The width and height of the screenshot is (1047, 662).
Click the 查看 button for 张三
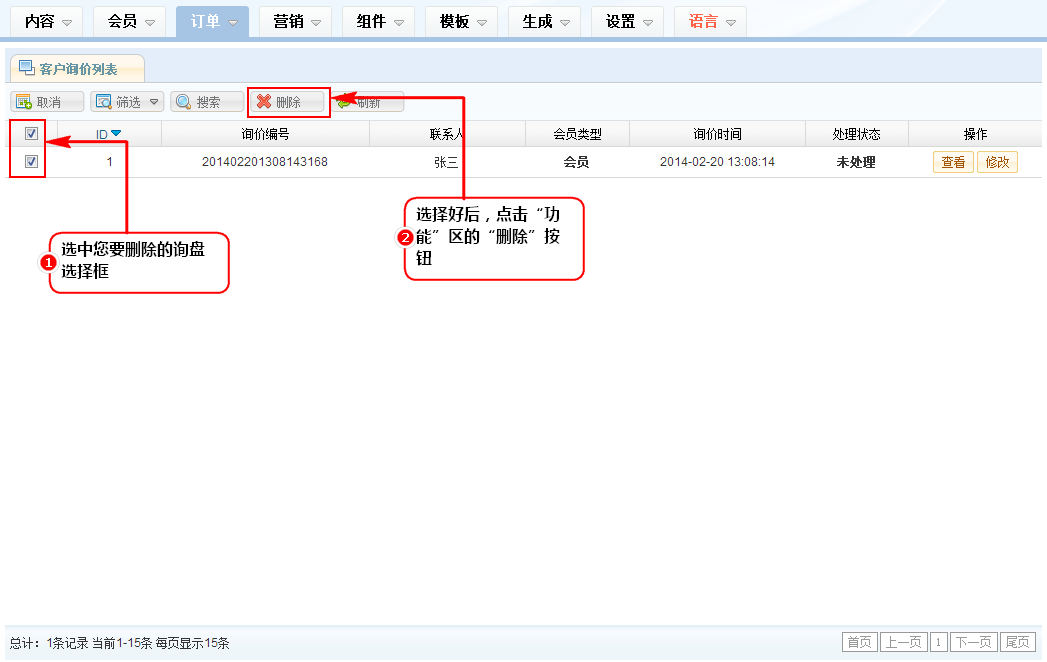click(x=953, y=162)
